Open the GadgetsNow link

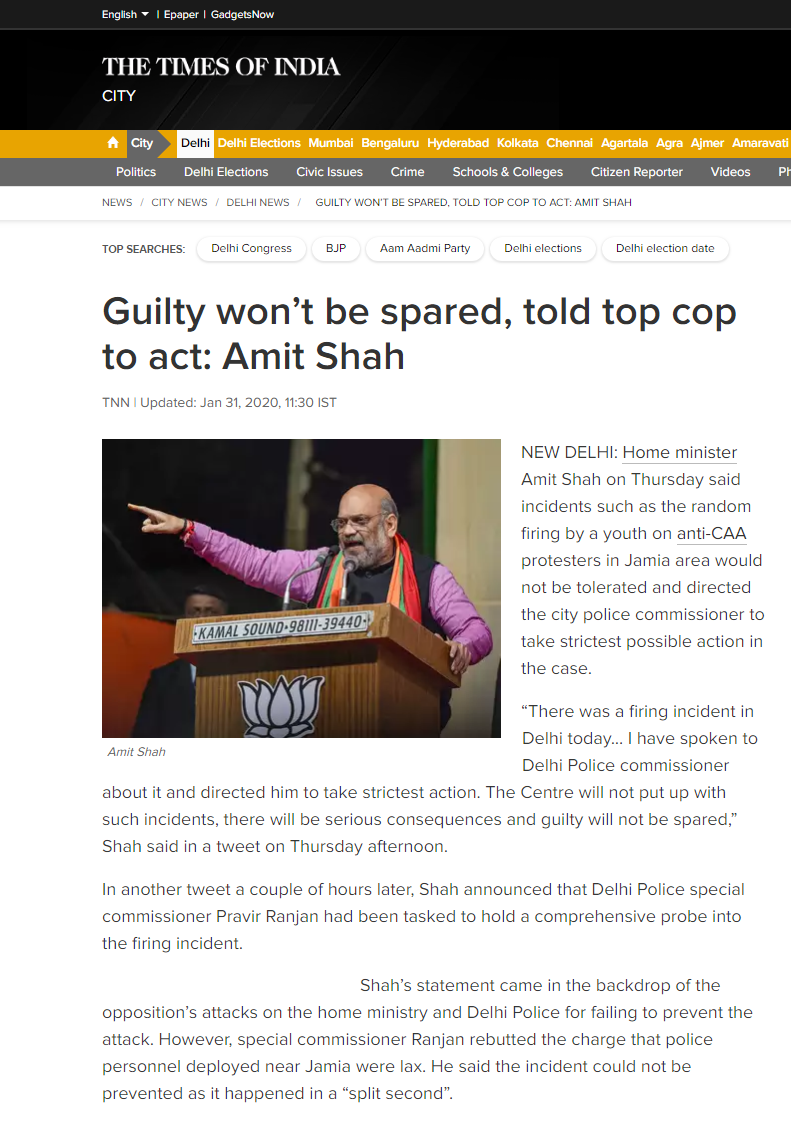pos(242,14)
